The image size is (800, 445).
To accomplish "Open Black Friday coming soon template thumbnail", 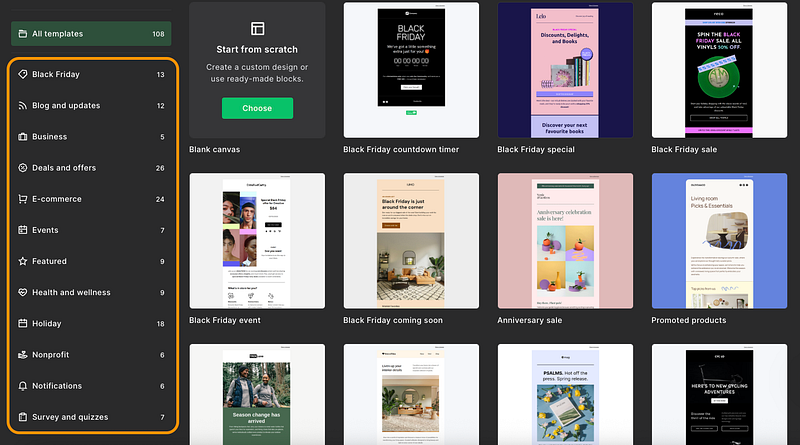I will click(x=411, y=241).
